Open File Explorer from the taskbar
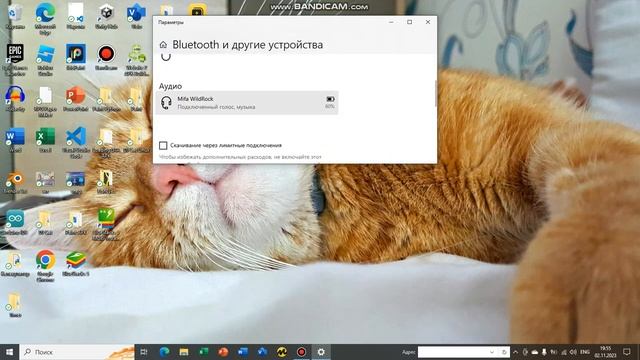This screenshot has width=640, height=360. point(184,352)
